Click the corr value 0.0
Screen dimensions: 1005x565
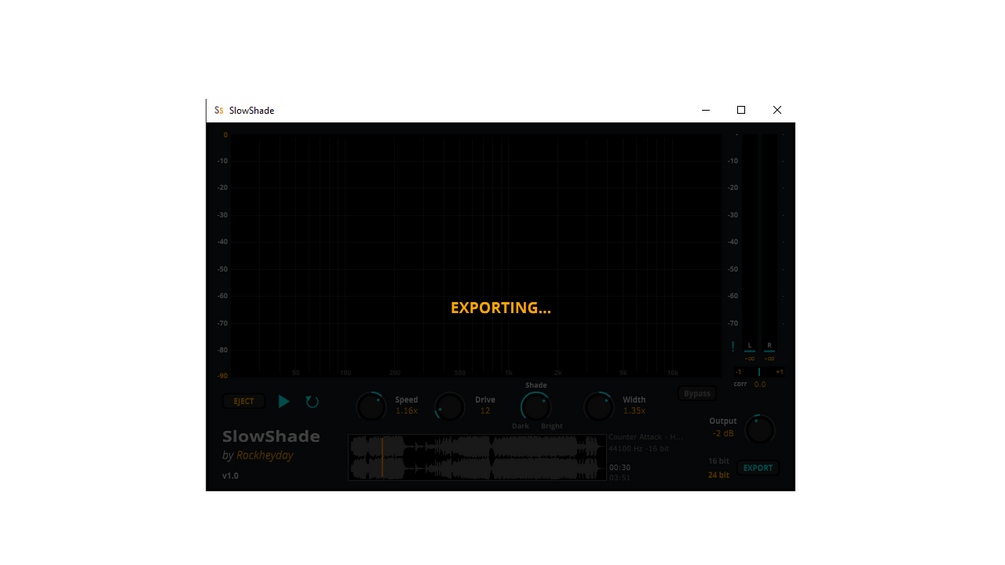click(760, 384)
